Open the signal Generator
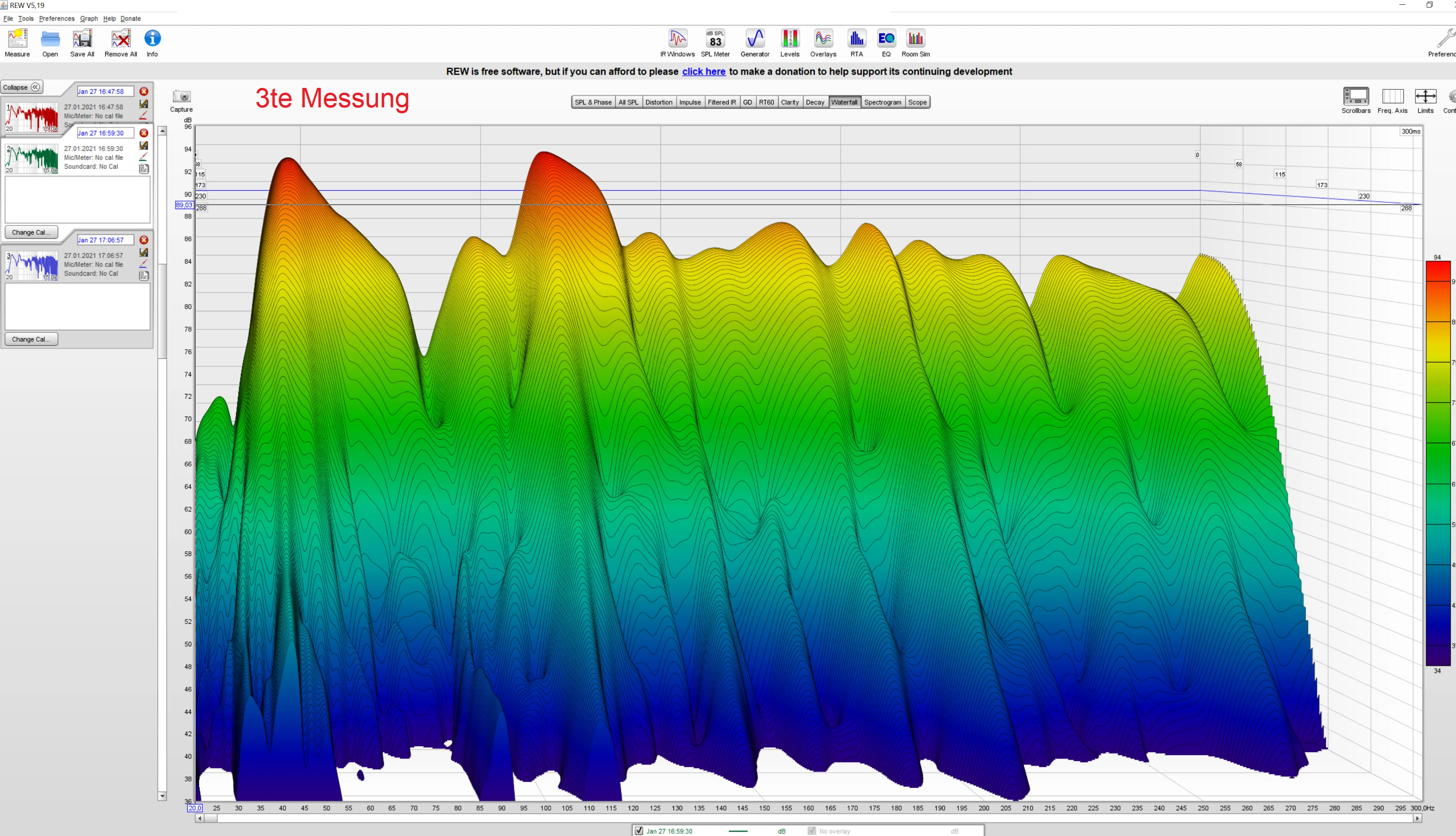1456x836 pixels. pos(755,43)
